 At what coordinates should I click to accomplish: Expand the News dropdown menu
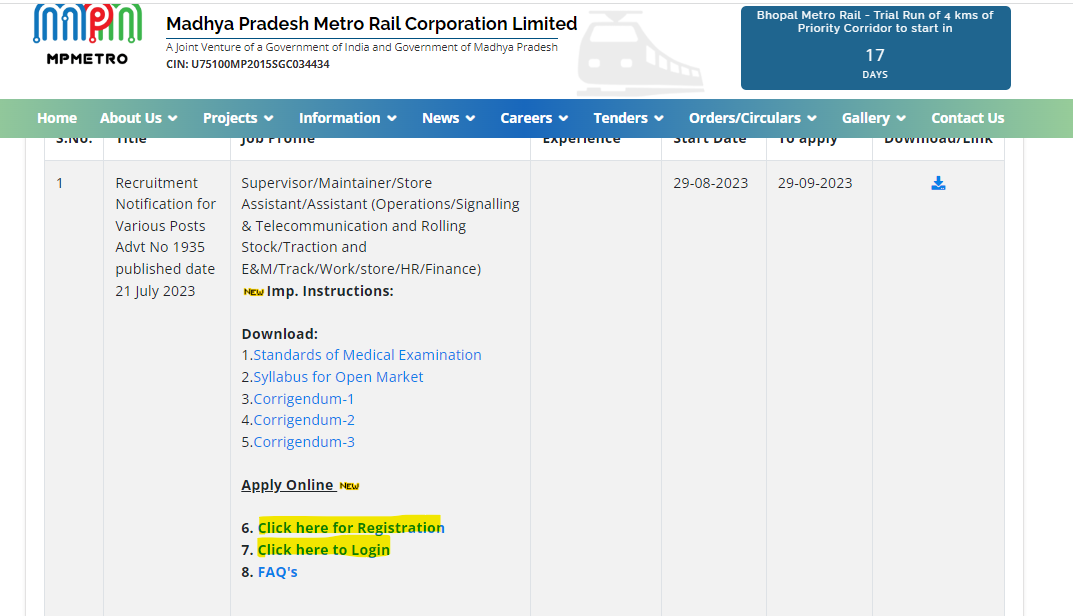click(448, 118)
